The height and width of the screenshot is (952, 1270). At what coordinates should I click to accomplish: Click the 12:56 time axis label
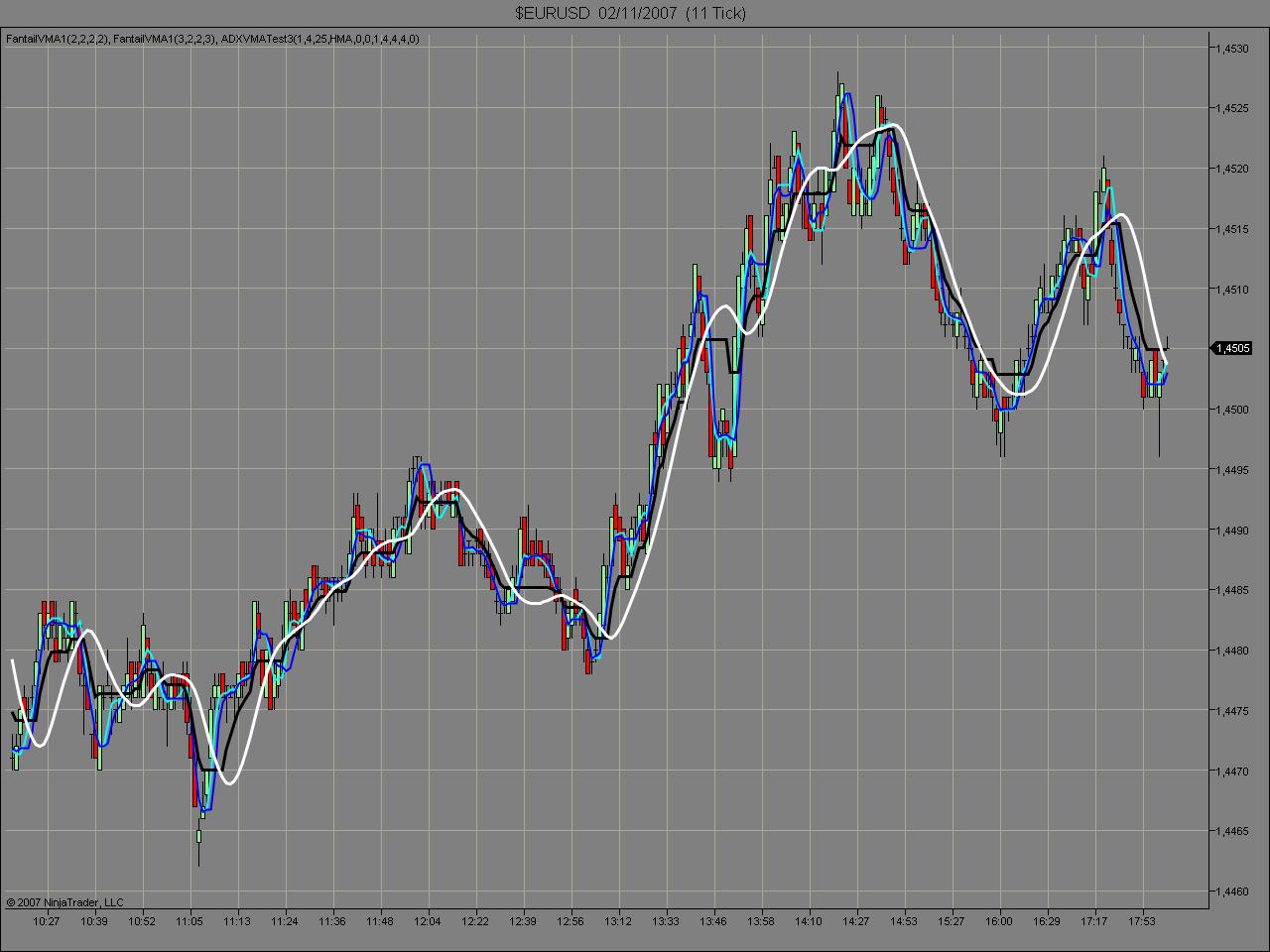click(x=571, y=920)
